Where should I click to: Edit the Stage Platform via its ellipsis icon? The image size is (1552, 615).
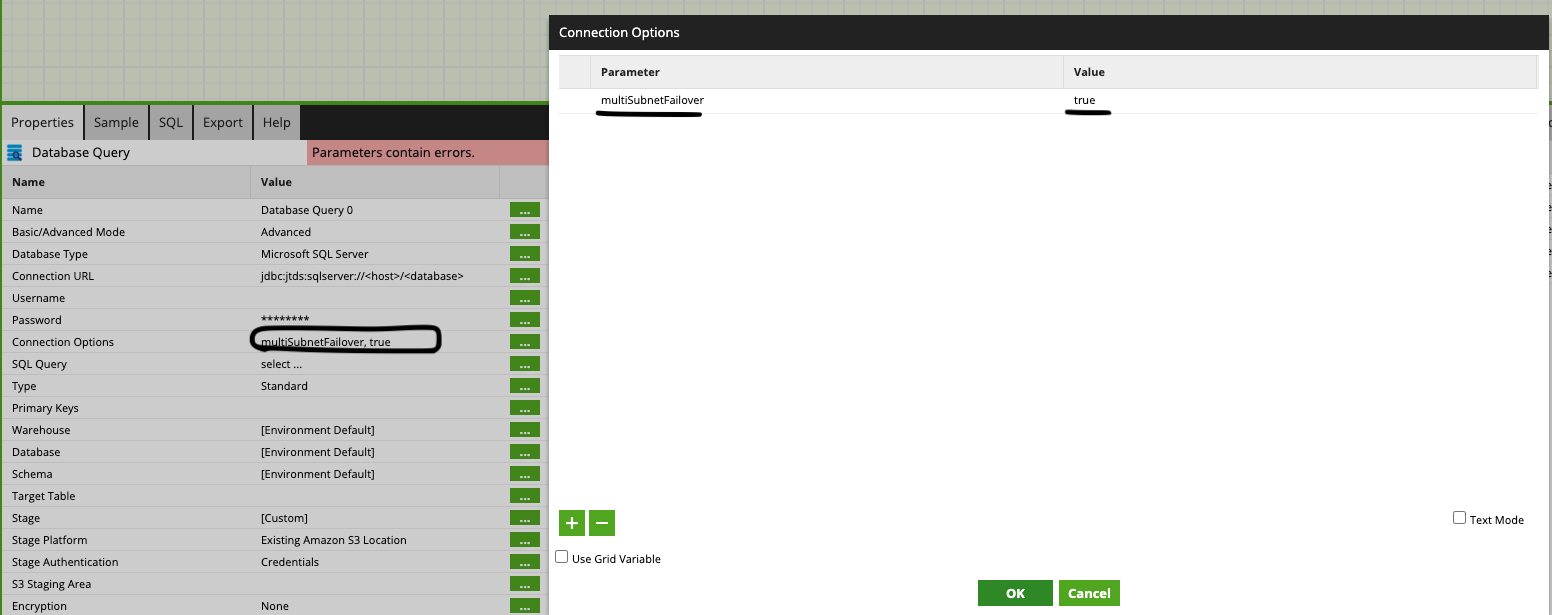[524, 539]
